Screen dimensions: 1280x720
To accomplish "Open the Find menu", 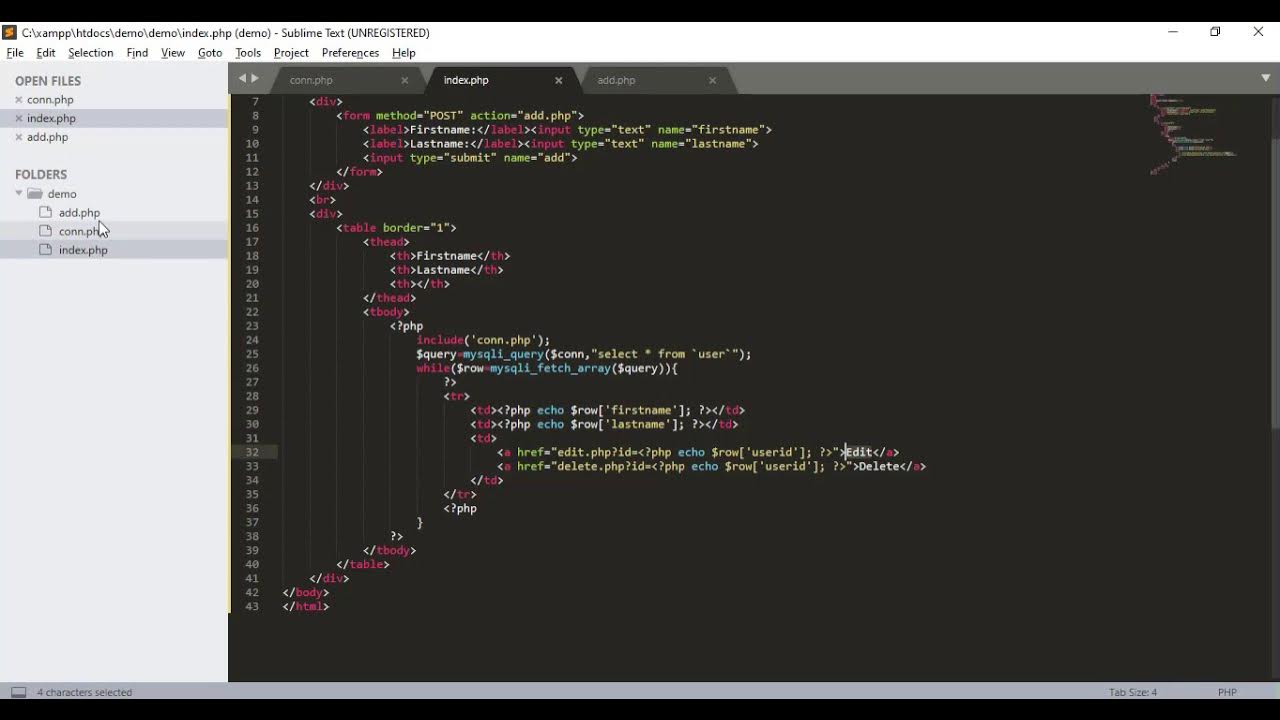I will coord(137,53).
